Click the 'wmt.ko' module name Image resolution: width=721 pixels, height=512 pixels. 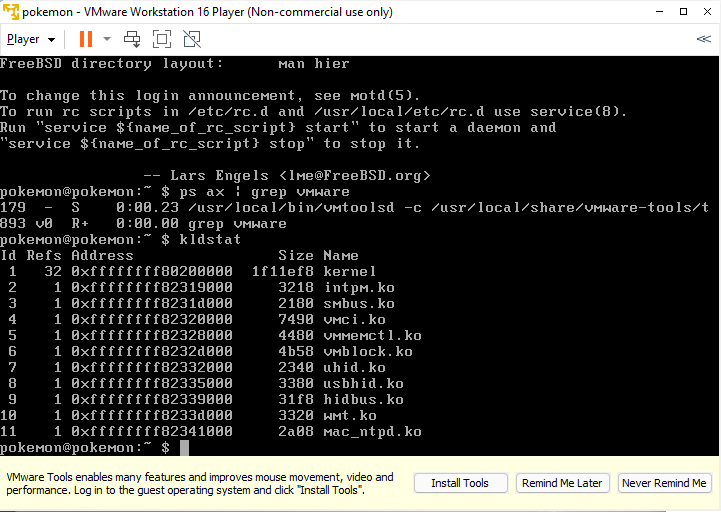[x=350, y=415]
